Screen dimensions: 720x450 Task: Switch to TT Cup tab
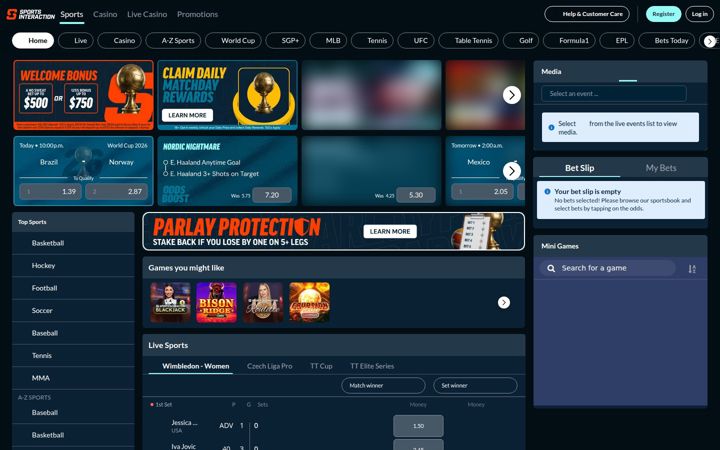[321, 366]
